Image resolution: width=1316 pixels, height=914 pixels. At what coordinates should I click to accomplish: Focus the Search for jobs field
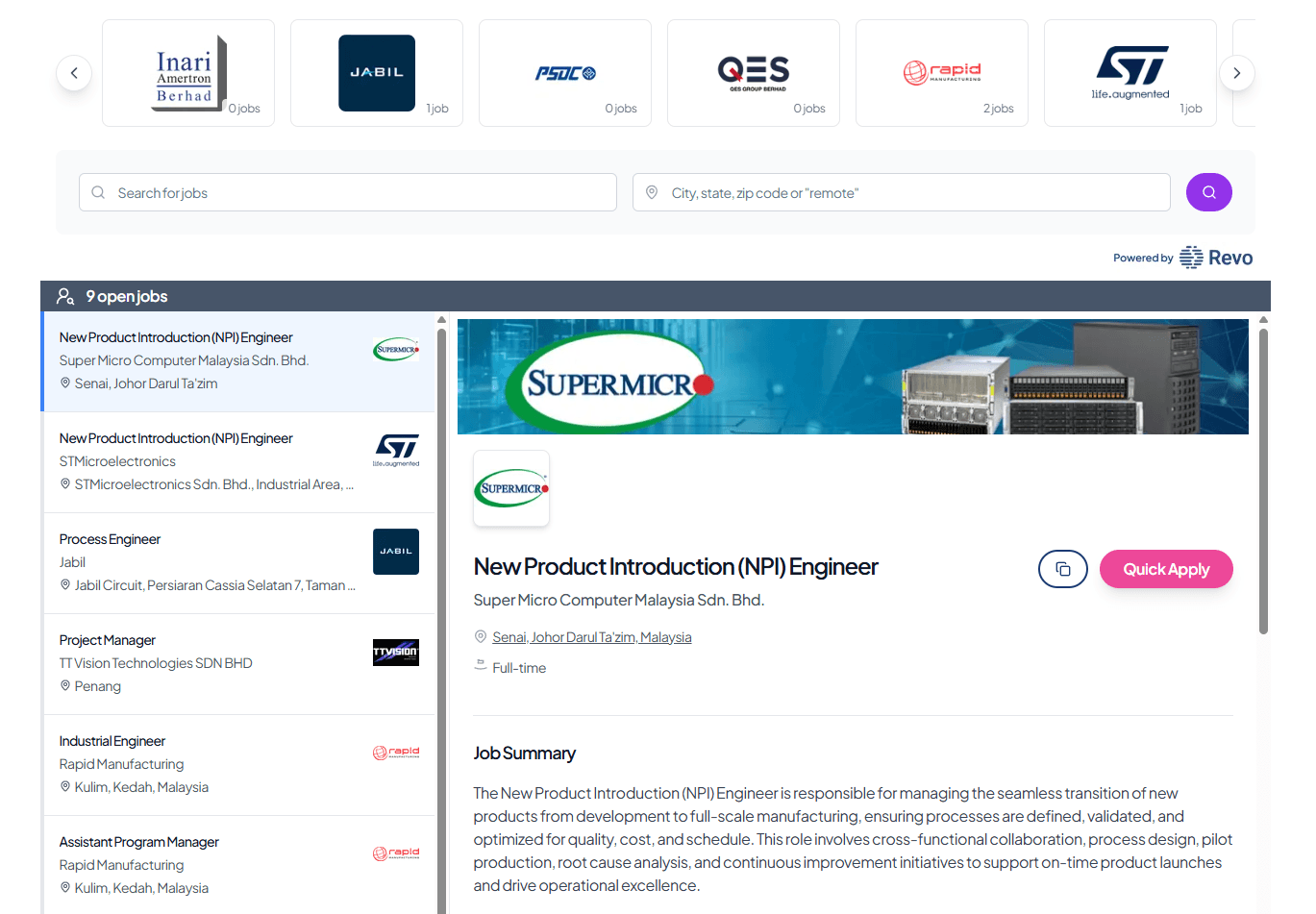[348, 192]
